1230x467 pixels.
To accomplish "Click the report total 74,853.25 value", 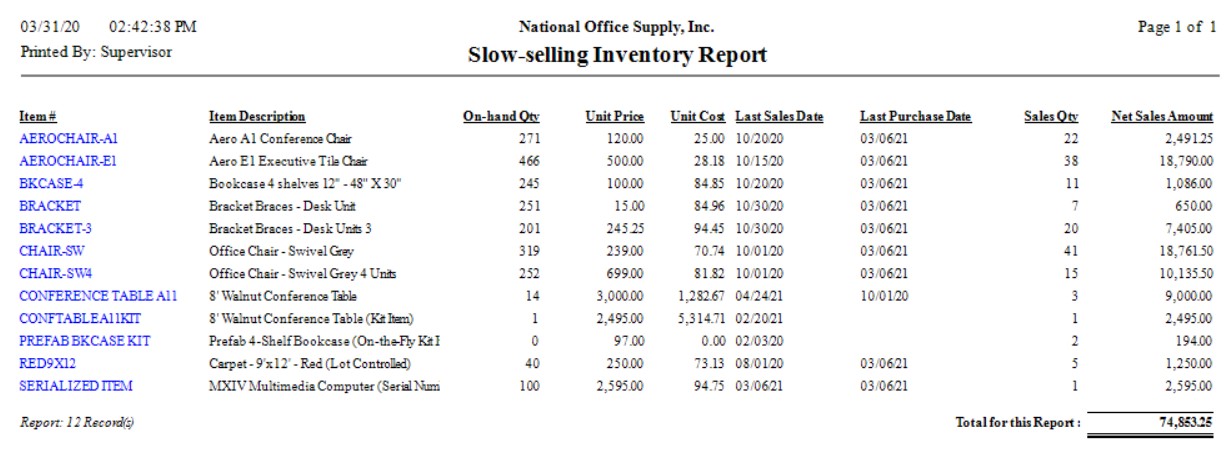I will (1179, 422).
